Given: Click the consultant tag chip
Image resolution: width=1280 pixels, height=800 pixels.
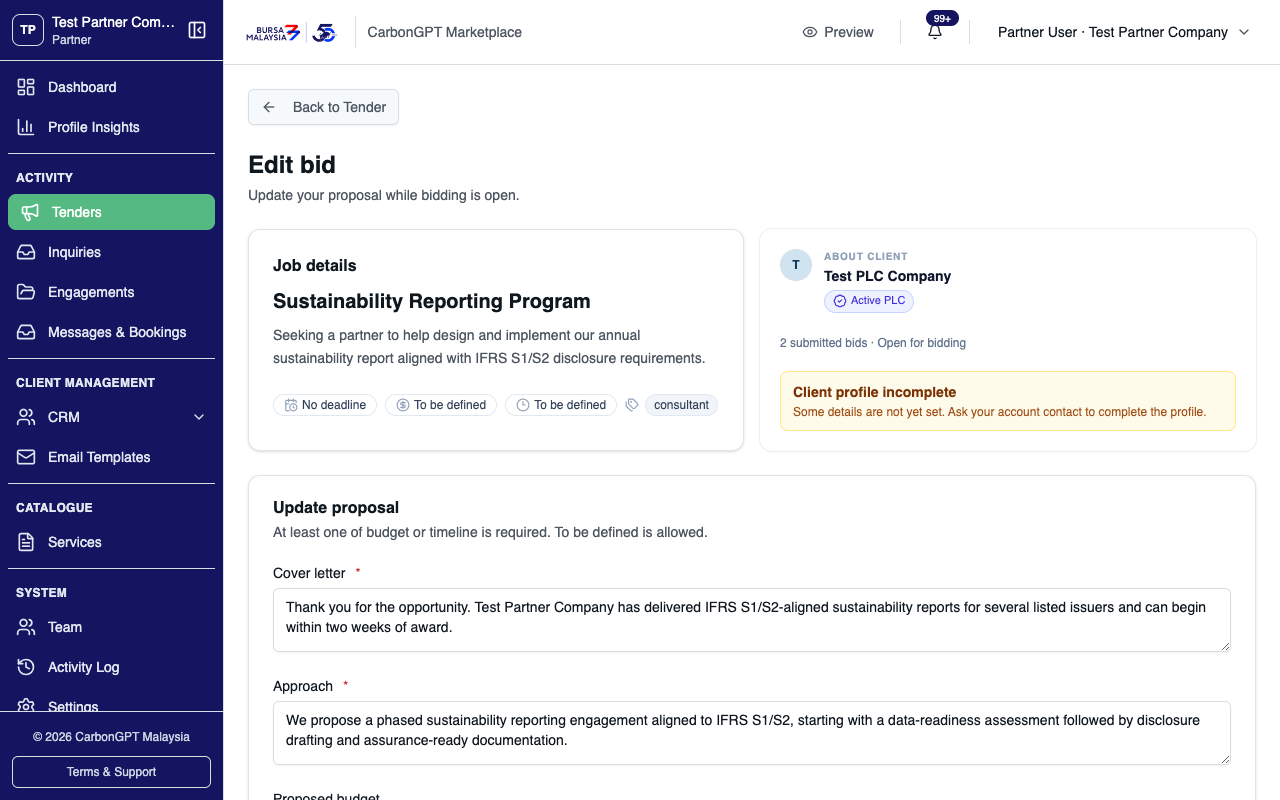Looking at the screenshot, I should [x=681, y=405].
